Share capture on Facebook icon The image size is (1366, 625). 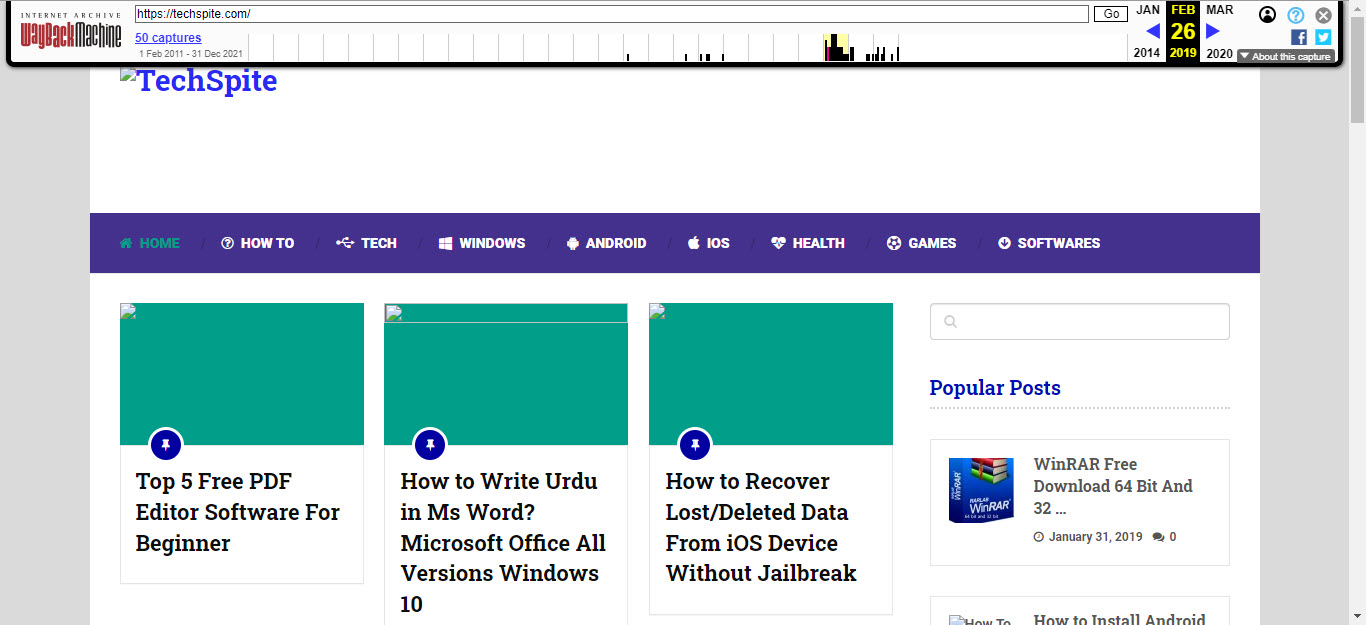(1299, 37)
